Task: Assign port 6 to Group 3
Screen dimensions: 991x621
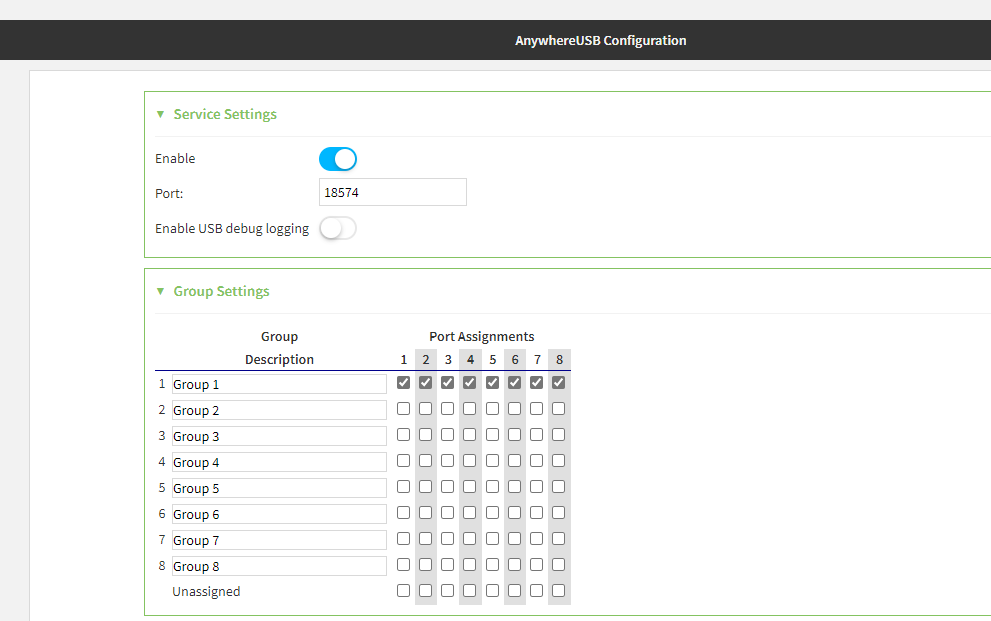Action: 514,435
